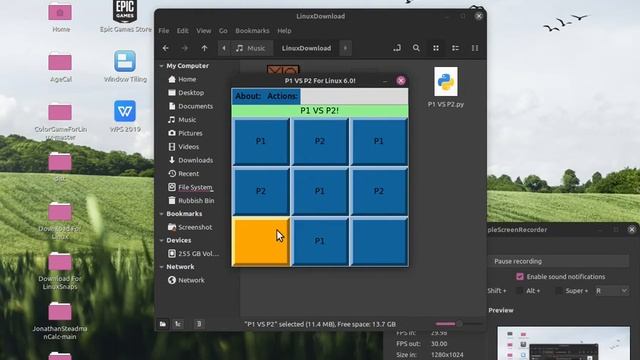The width and height of the screenshot is (640, 360).
Task: Click the empty bottom-right game tile
Action: tap(379, 242)
